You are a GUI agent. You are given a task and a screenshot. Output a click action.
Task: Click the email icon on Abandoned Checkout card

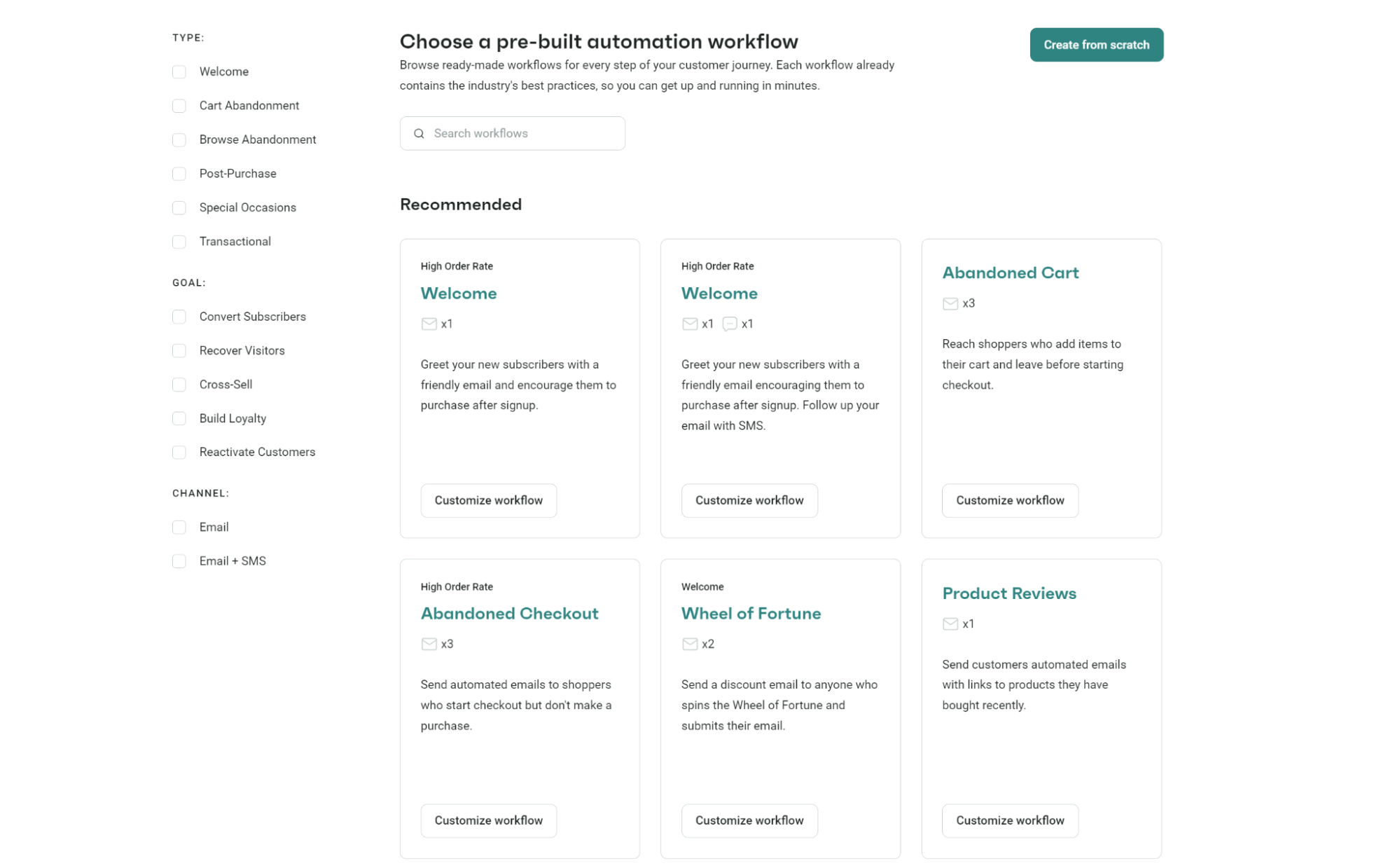pos(429,644)
